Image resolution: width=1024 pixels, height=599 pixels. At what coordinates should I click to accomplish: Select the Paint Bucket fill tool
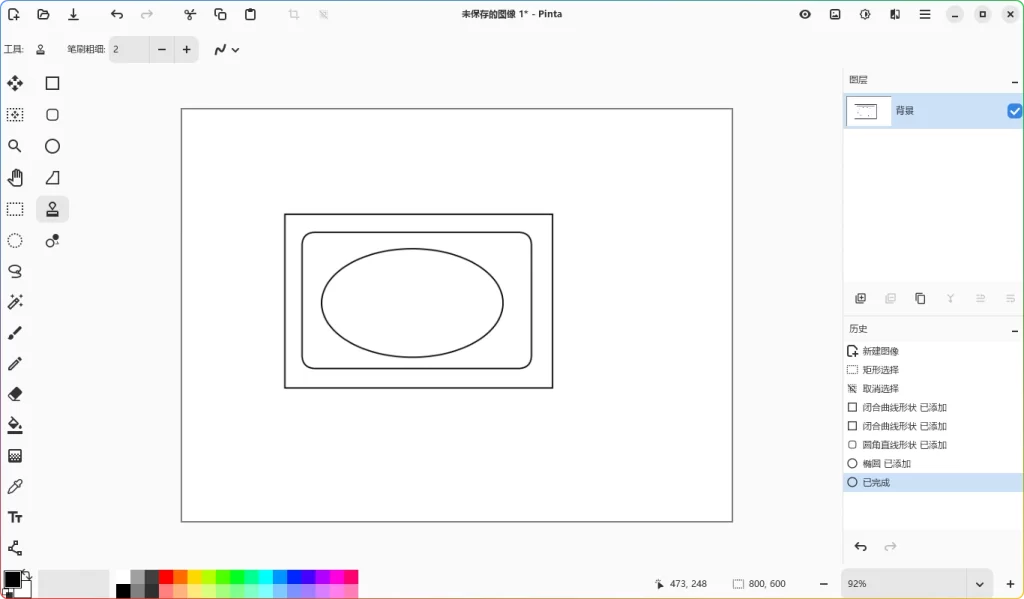tap(15, 425)
